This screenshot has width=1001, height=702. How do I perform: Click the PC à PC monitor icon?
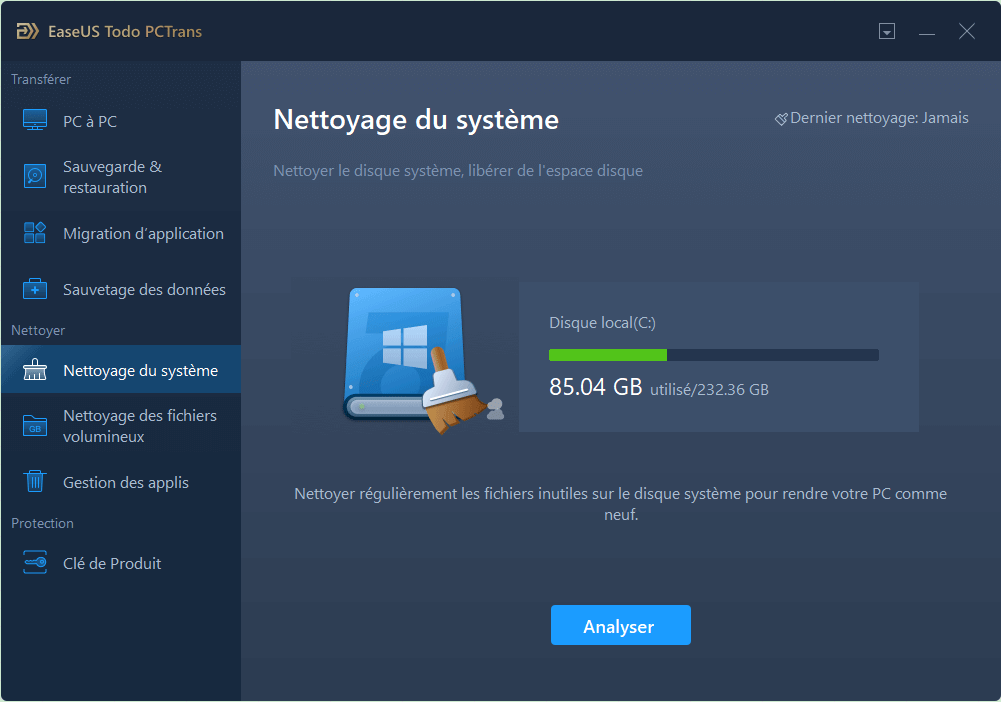(35, 121)
